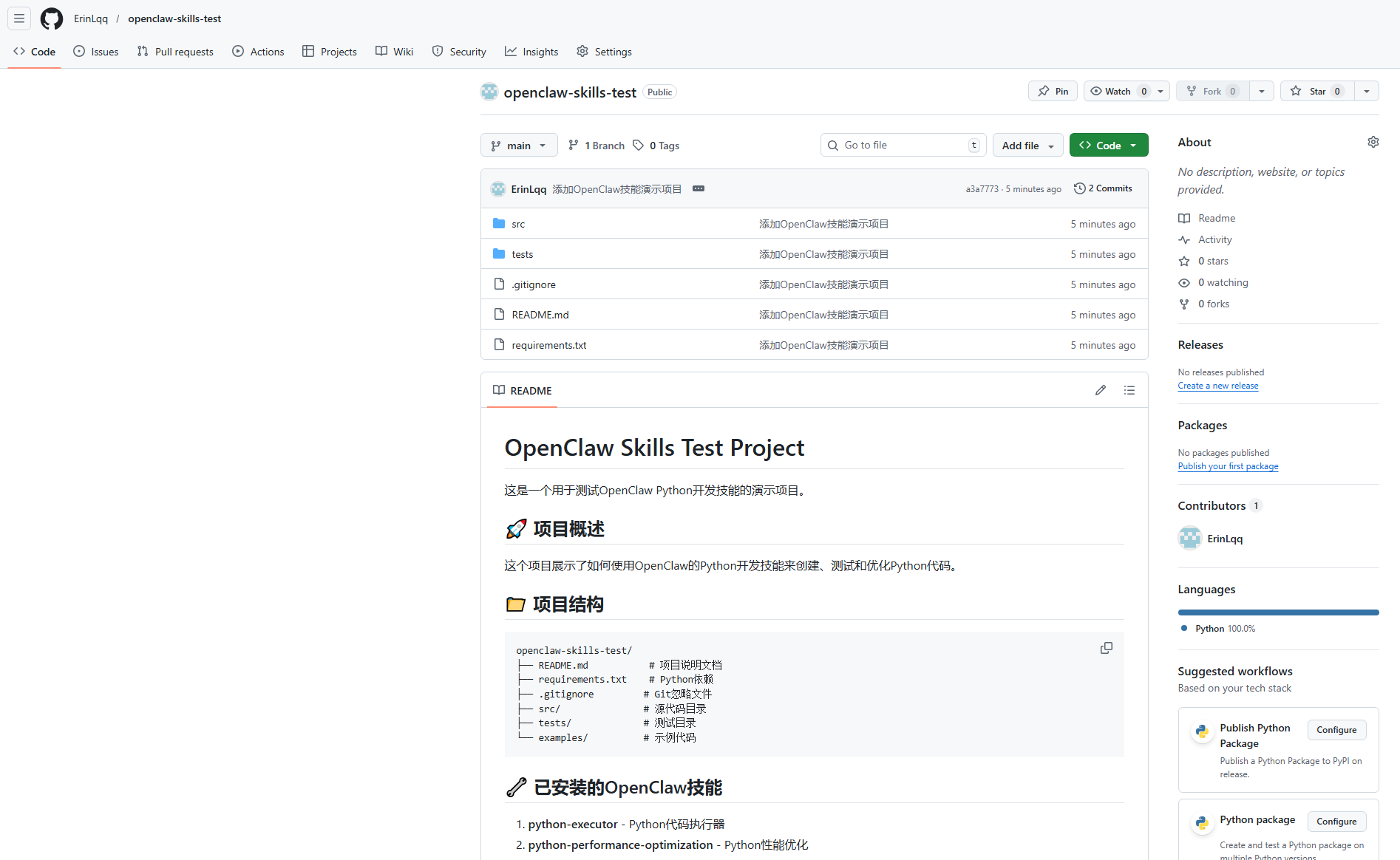Open main branch selector dropdown

[518, 145]
